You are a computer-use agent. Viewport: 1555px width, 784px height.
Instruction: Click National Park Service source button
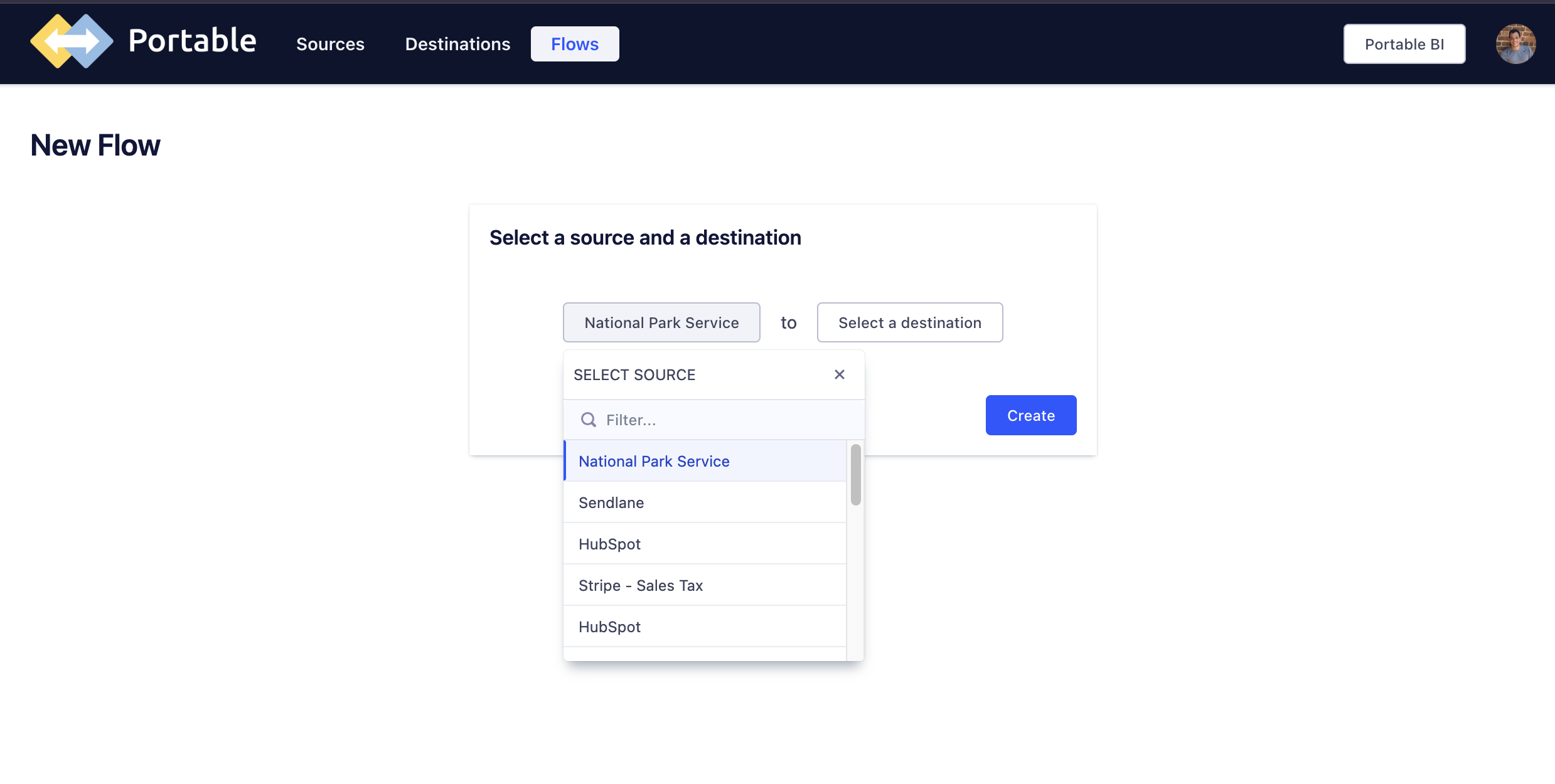(x=661, y=322)
